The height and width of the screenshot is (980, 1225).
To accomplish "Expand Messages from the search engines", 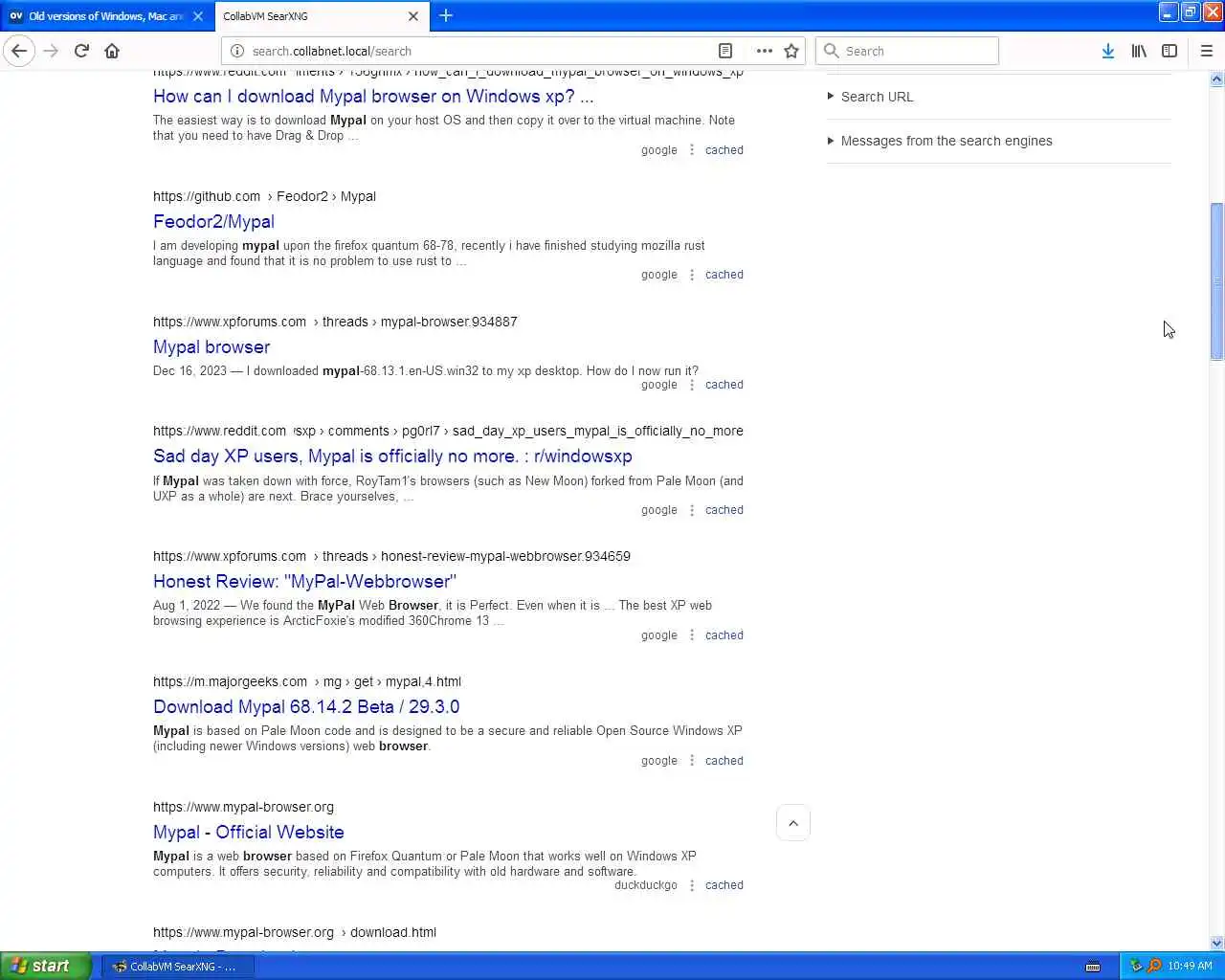I will (940, 141).
